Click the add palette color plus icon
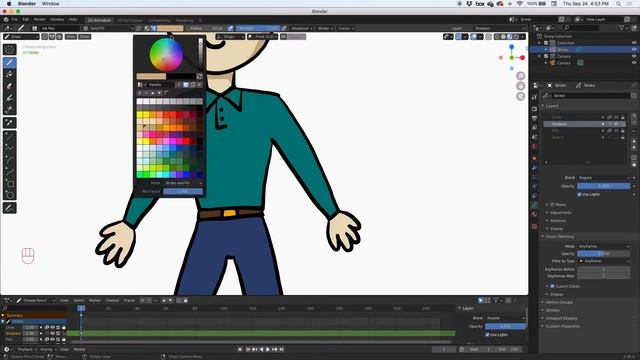Image resolution: width=640 pixels, height=360 pixels. 140,93
